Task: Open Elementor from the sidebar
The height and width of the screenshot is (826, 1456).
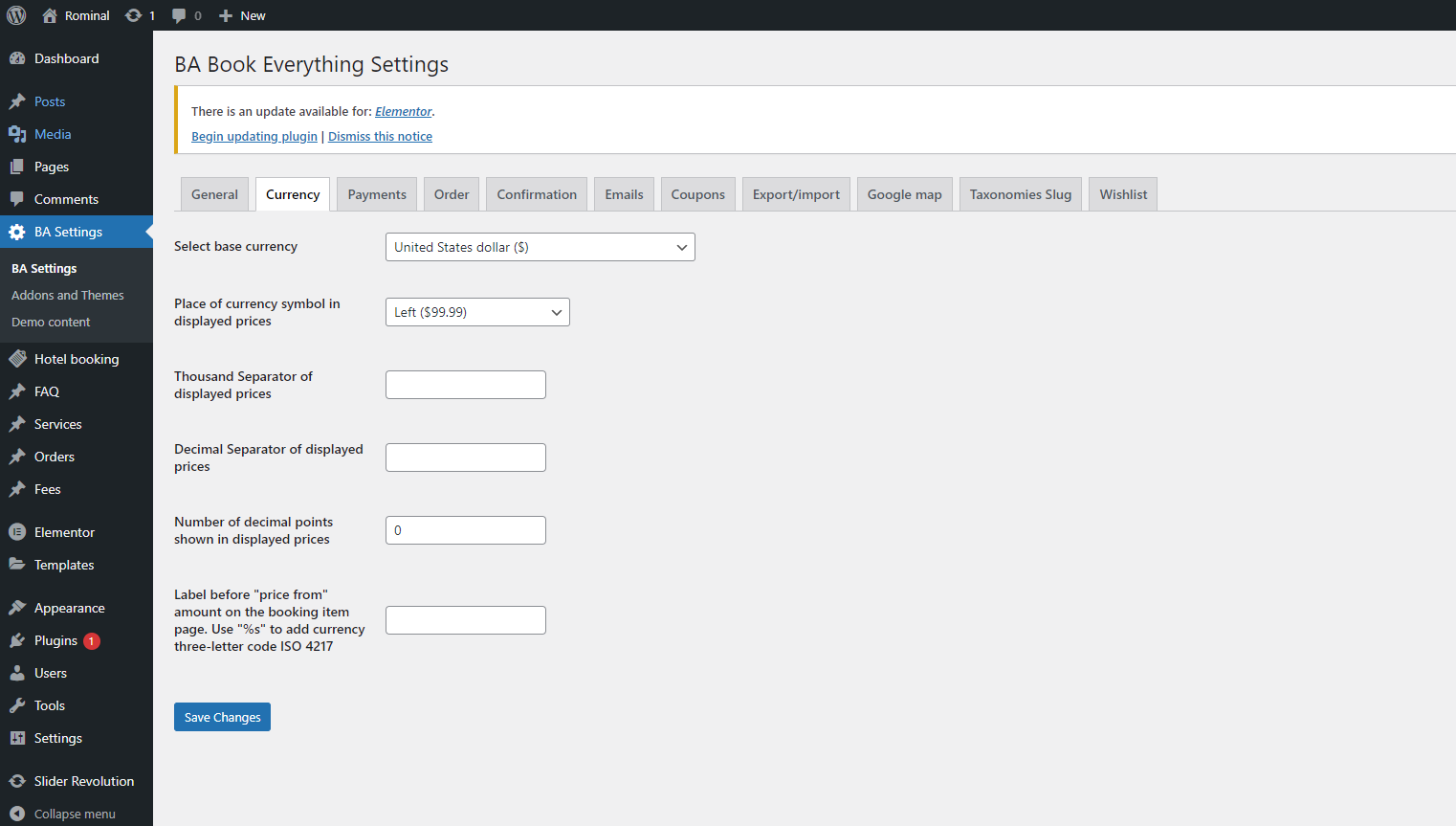Action: [x=64, y=532]
